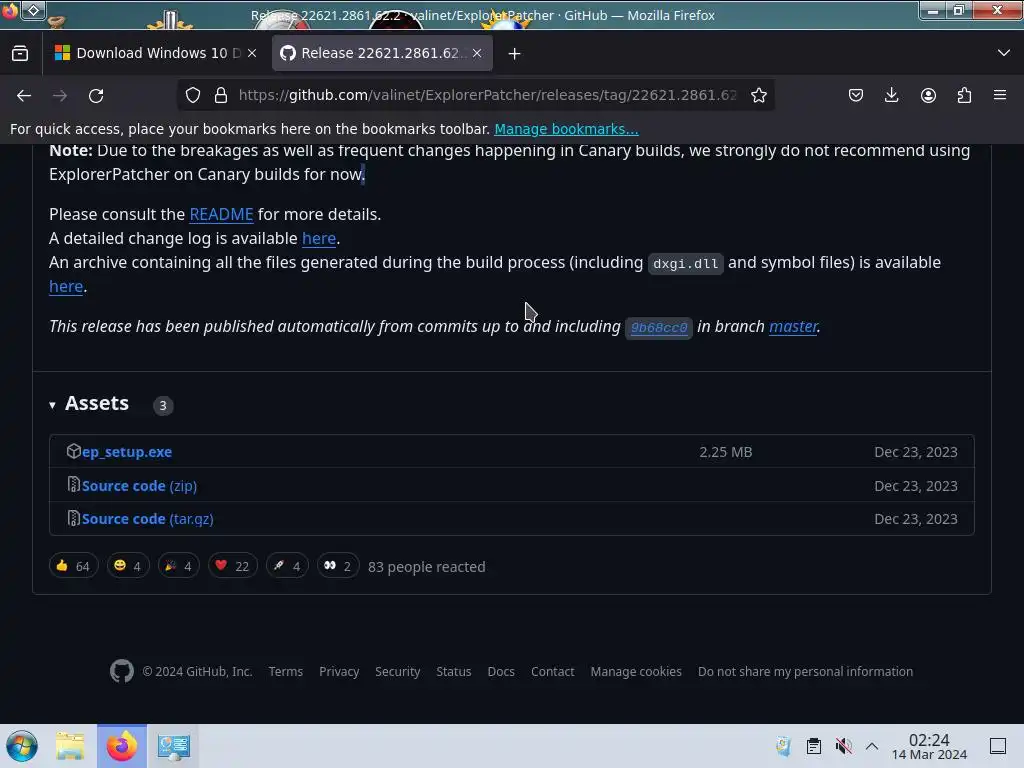1024x768 pixels.
Task: Click the window pin icon in title bar
Action: [33, 10]
